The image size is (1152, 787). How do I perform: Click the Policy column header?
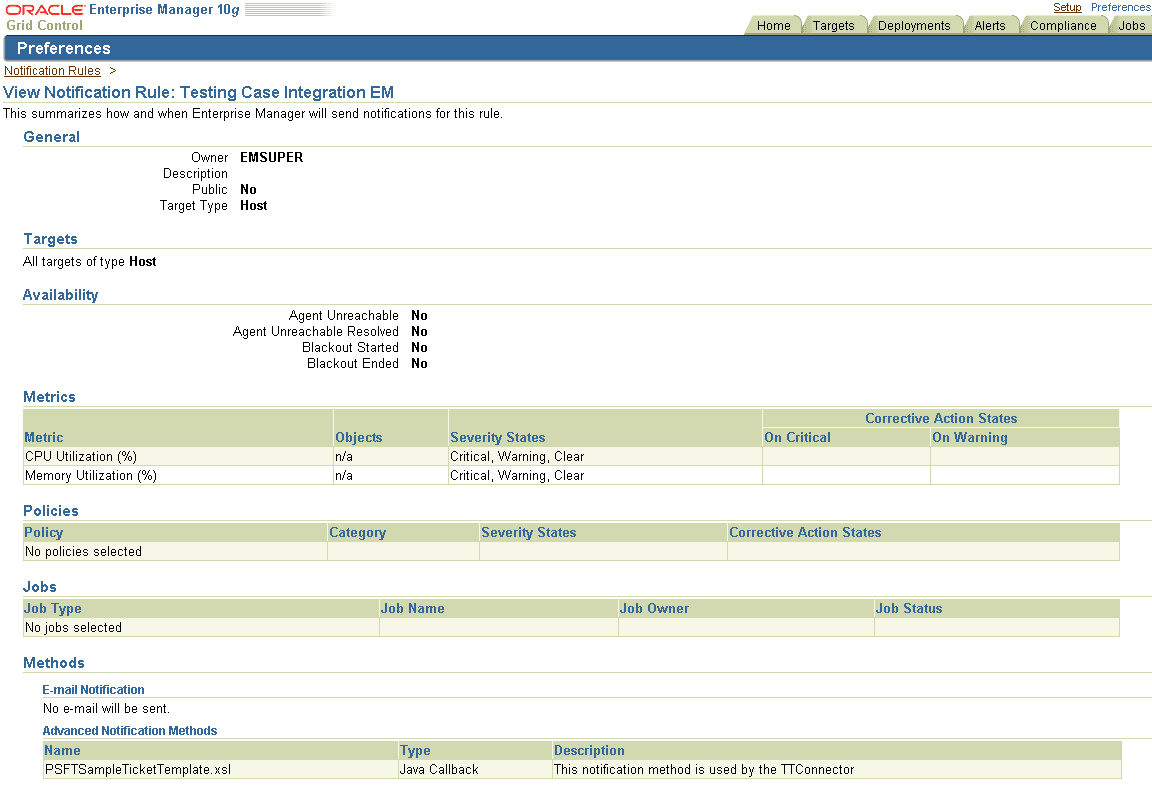[x=43, y=532]
